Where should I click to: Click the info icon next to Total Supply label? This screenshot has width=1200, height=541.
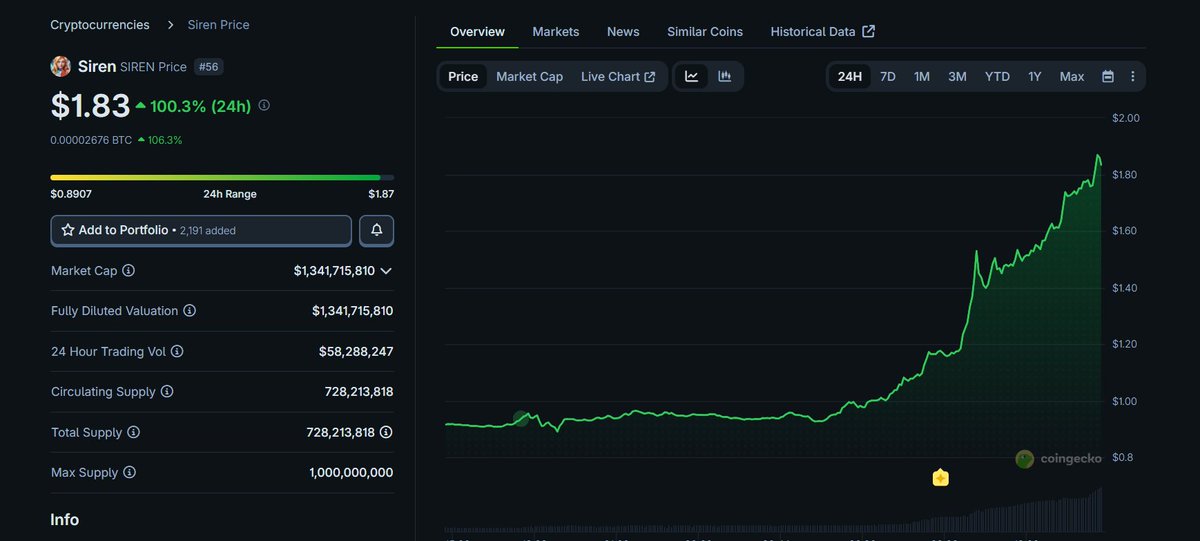click(133, 432)
